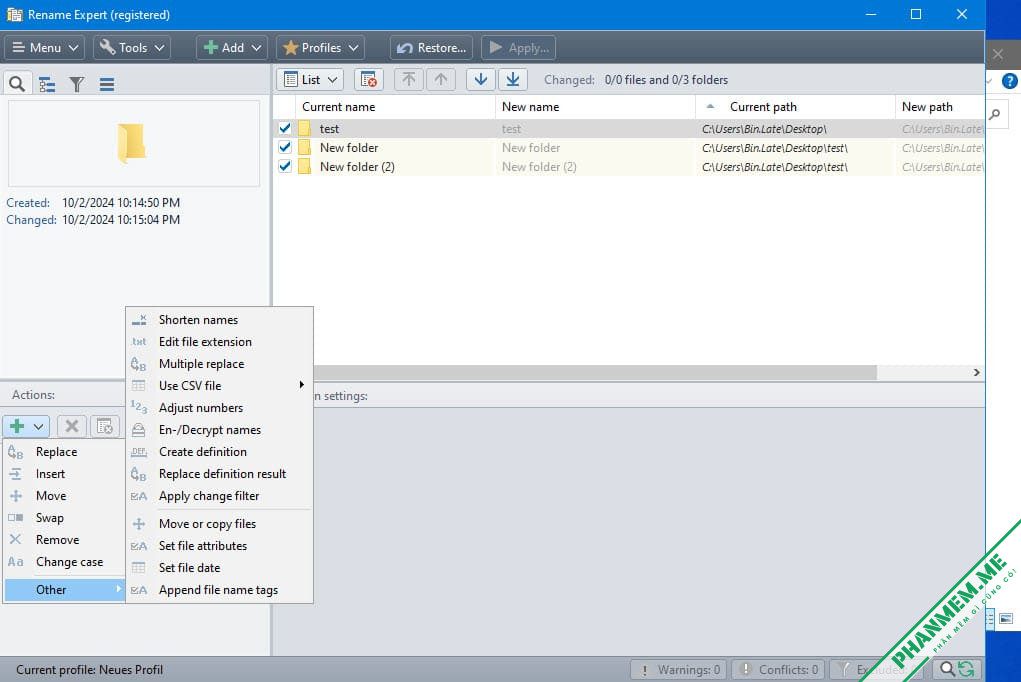Viewport: 1021px width, 682px height.
Task: Click the preview magnifier in status bar
Action: [x=947, y=669]
